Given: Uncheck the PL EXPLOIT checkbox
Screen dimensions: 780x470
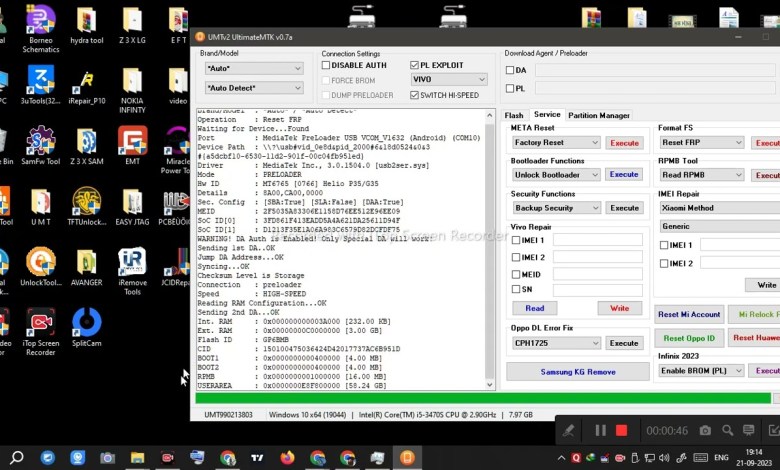Looking at the screenshot, I should 415,66.
